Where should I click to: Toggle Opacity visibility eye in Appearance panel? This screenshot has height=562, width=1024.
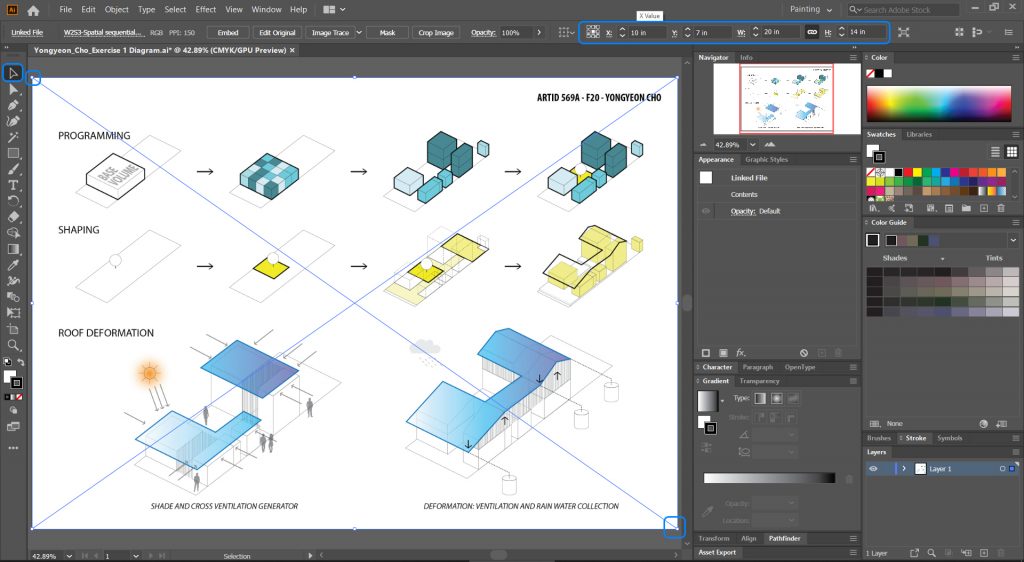point(706,211)
